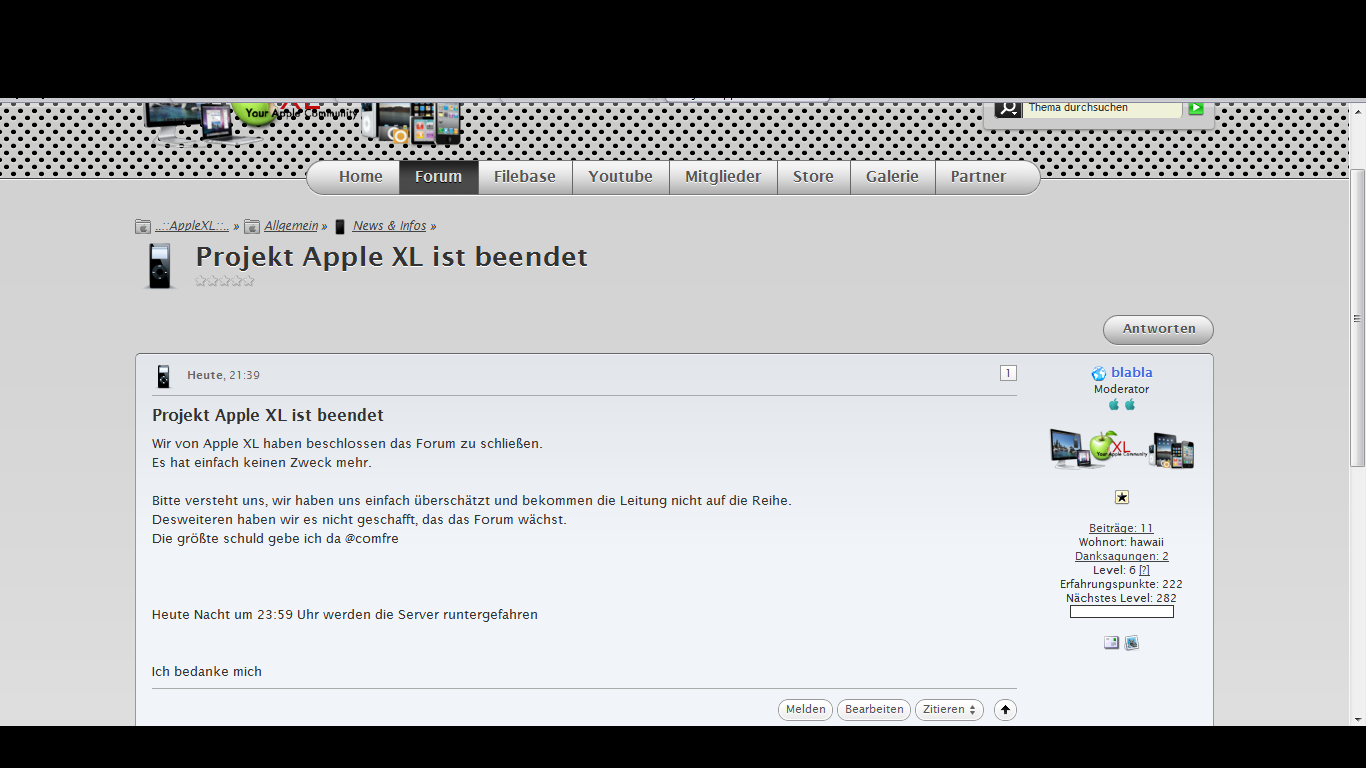
Task: Submit the search with the green arrow button
Action: (1195, 108)
